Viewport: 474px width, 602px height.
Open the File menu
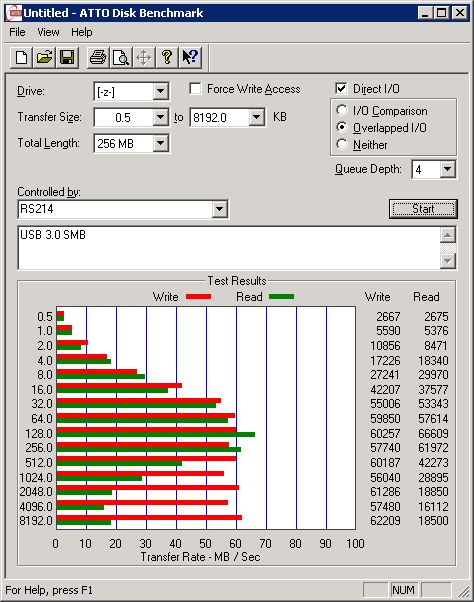click(x=17, y=32)
